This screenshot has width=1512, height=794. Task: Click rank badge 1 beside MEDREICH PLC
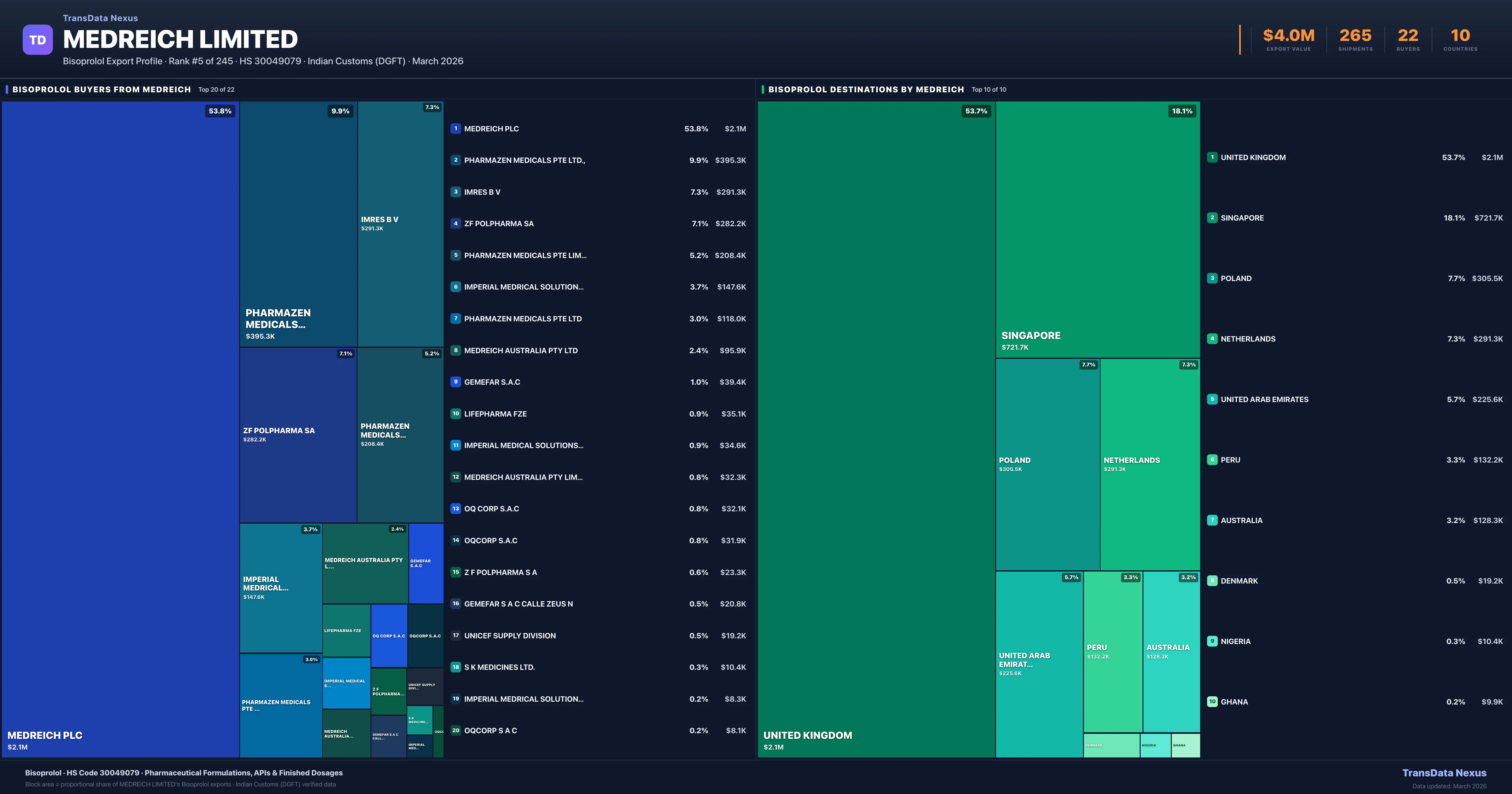[455, 129]
